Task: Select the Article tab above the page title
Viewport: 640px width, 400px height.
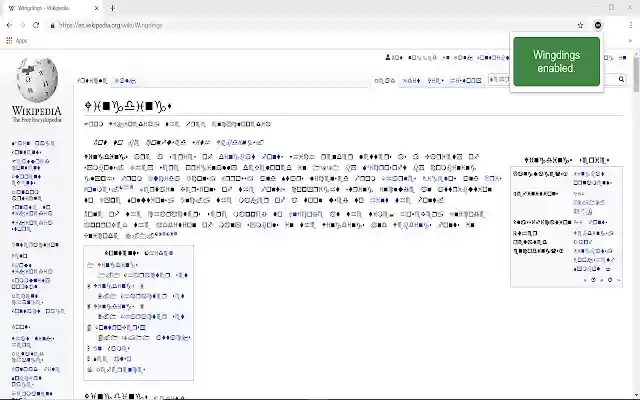Action: tap(92, 81)
